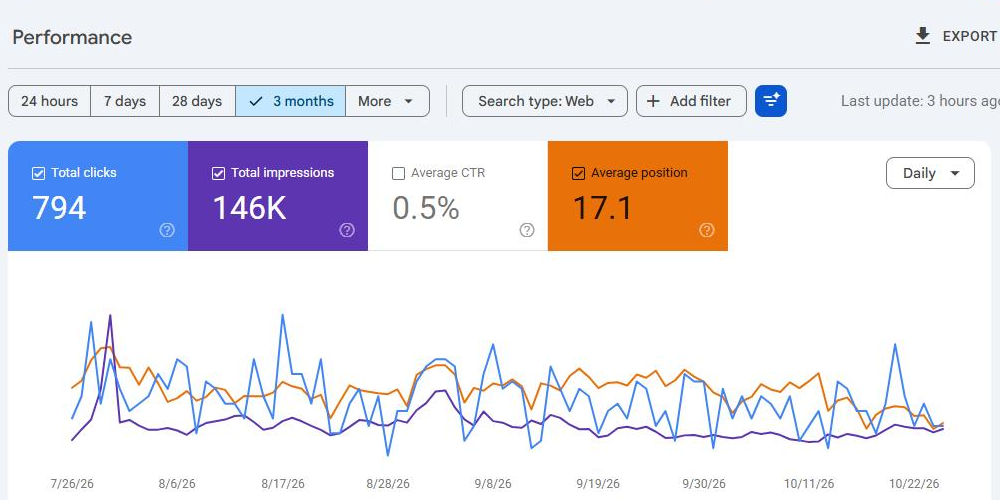Select the 7 days range
The height and width of the screenshot is (500, 1000).
coord(125,101)
